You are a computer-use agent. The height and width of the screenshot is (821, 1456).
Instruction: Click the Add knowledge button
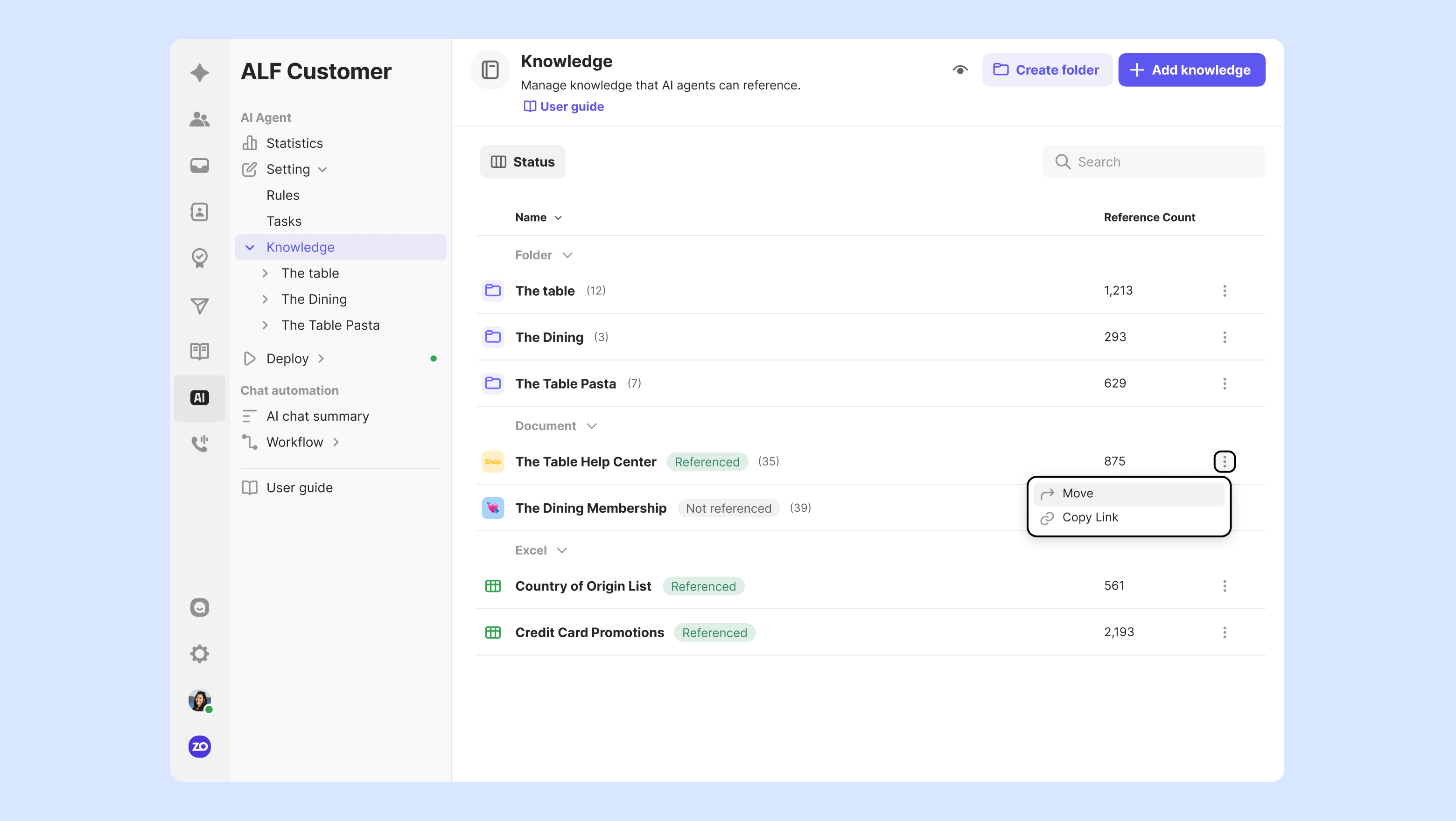[x=1191, y=70]
